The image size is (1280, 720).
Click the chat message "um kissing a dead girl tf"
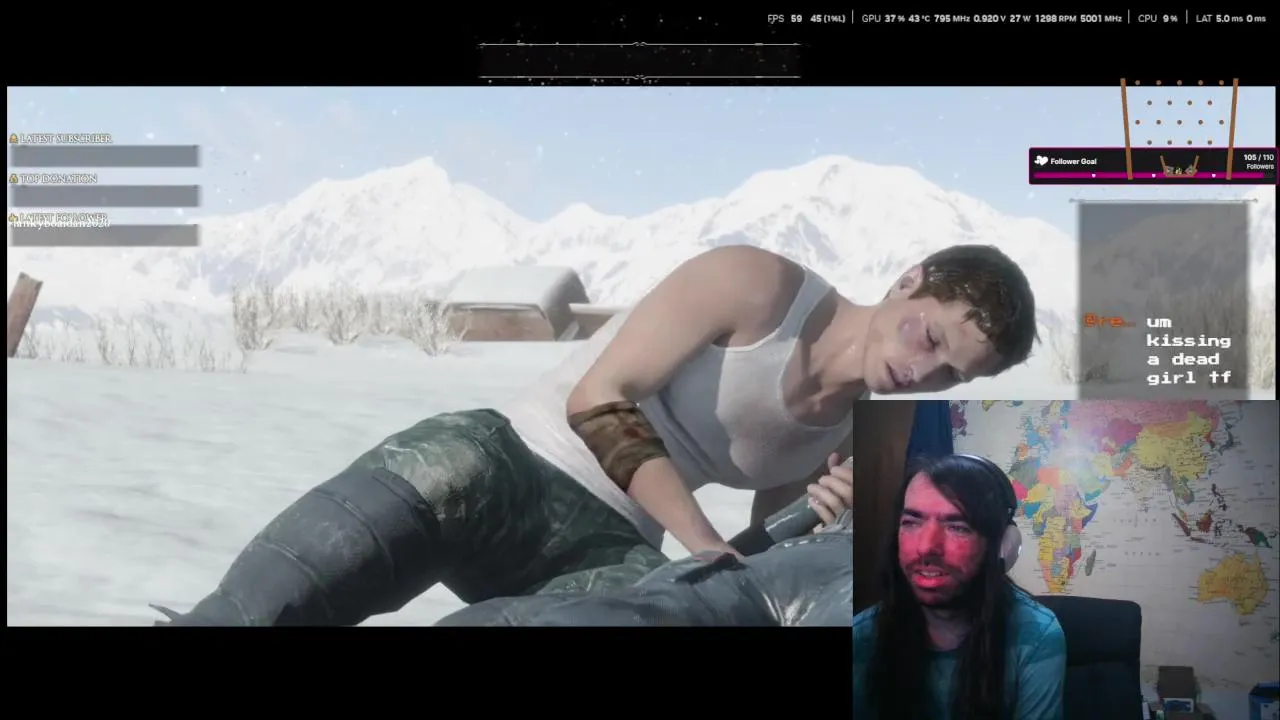pos(1188,350)
